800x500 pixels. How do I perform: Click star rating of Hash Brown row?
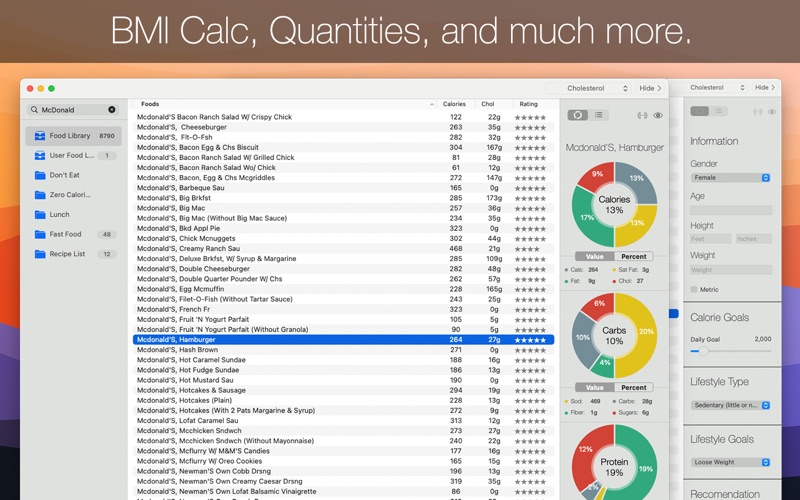pos(530,350)
